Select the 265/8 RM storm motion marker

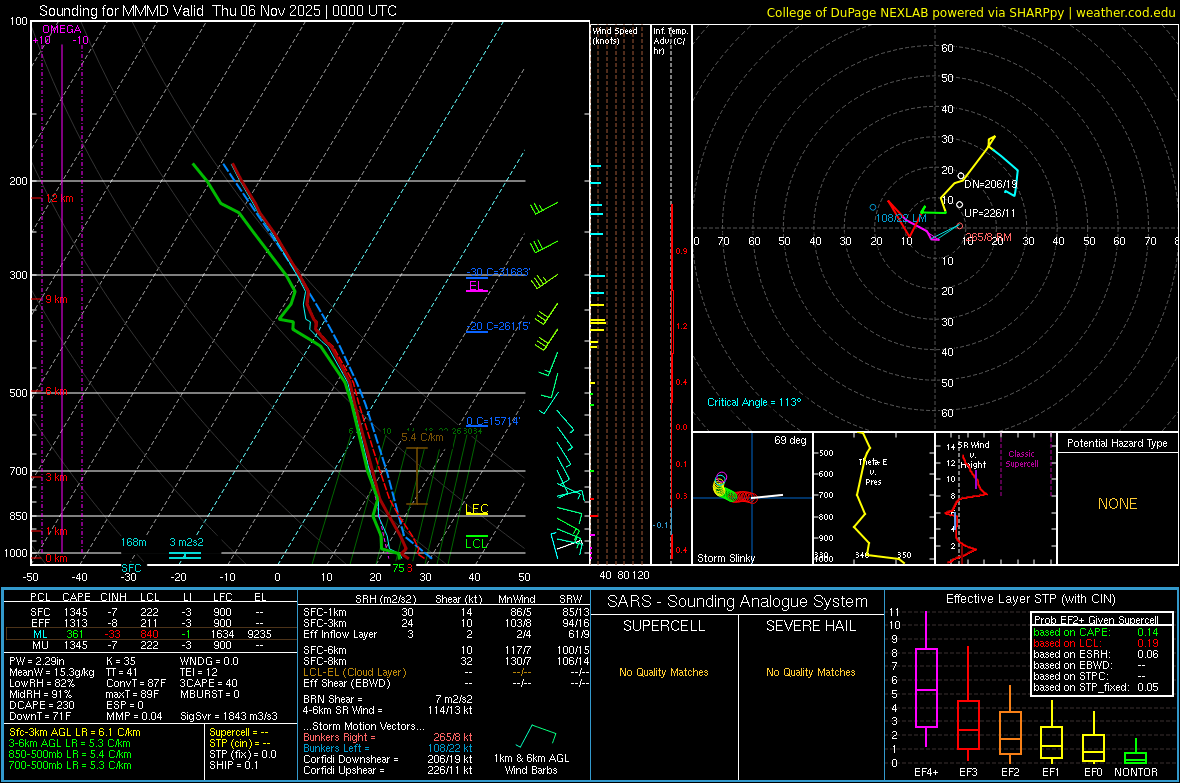988,237
